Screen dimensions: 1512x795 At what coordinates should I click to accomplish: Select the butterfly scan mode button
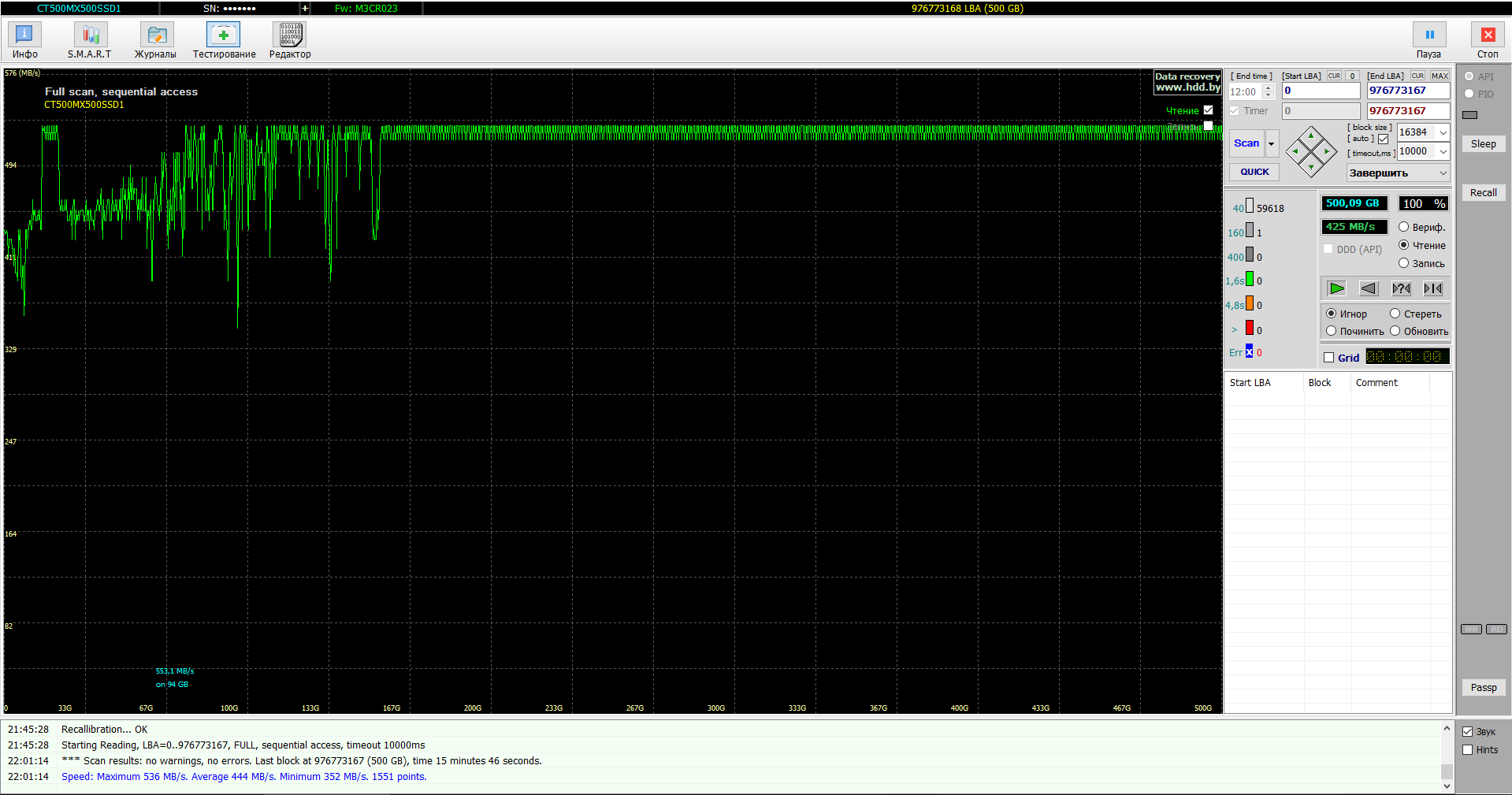pos(1433,288)
